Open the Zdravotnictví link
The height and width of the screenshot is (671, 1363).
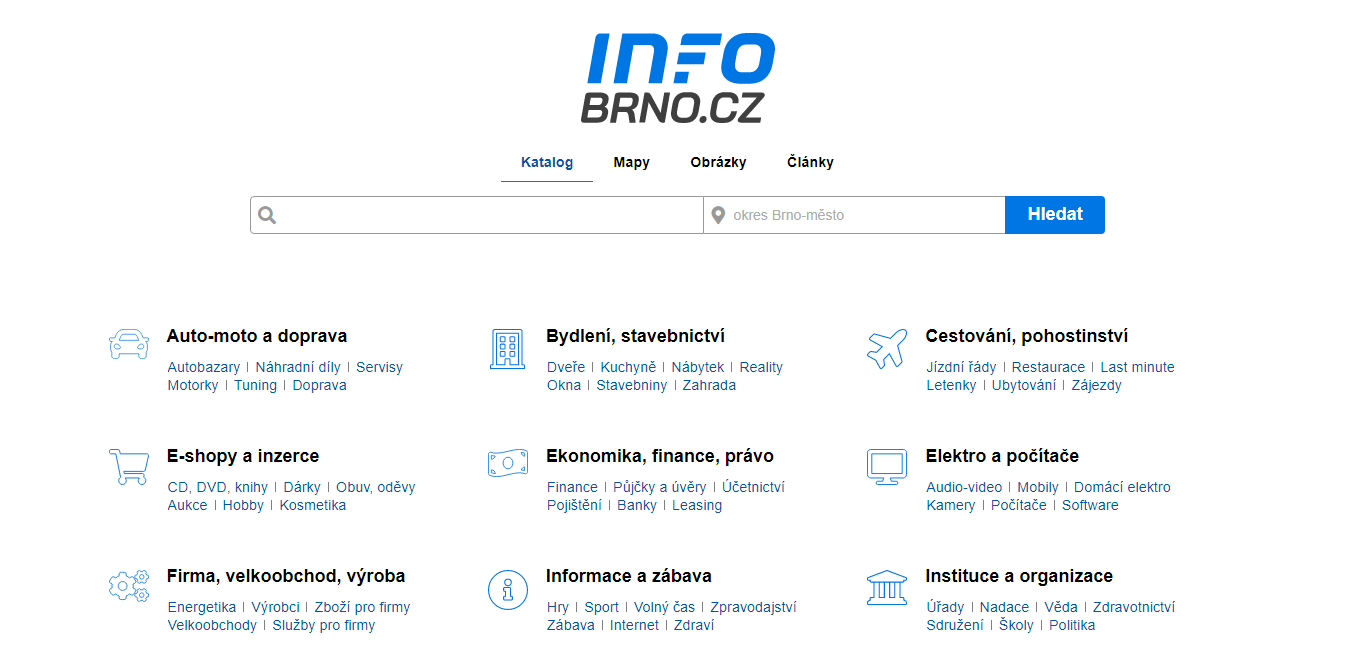tap(1134, 607)
